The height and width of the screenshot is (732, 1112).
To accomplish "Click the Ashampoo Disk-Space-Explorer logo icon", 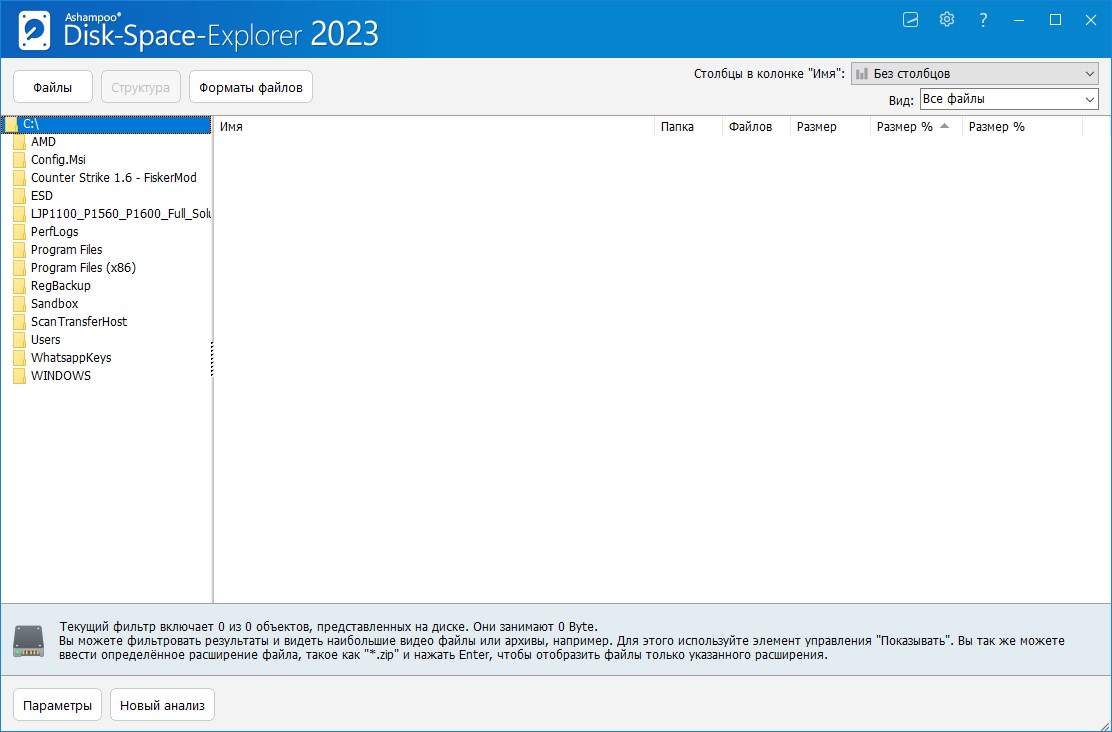I will coord(35,30).
